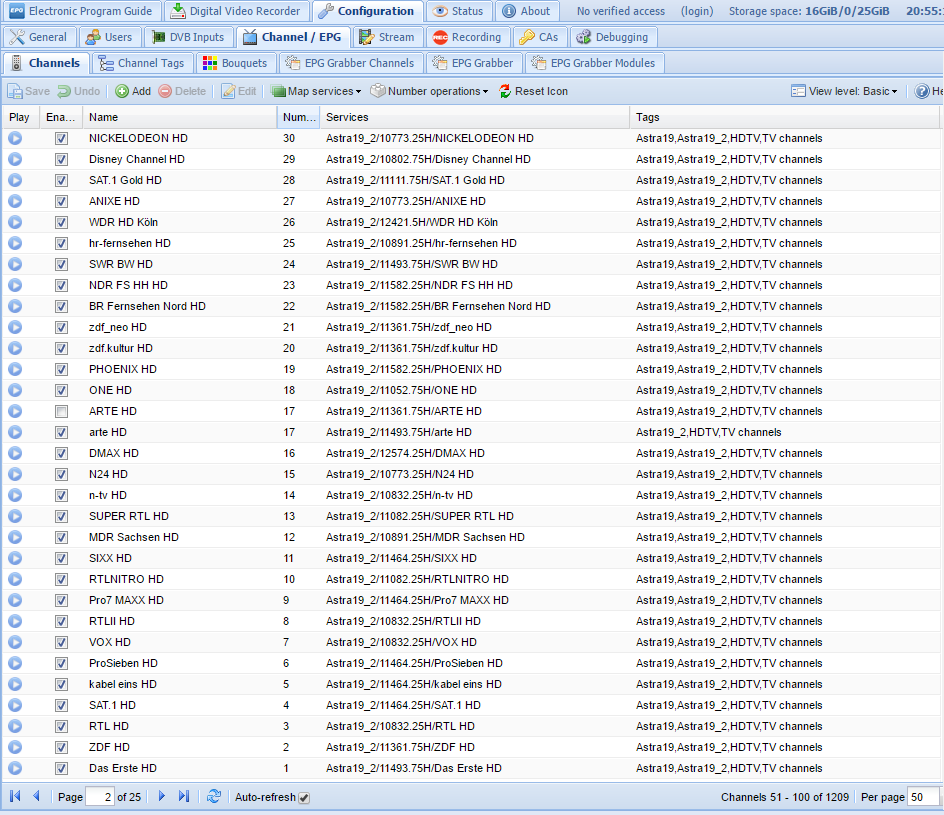Sort by the Number column header
The width and height of the screenshot is (944, 815).
299,117
